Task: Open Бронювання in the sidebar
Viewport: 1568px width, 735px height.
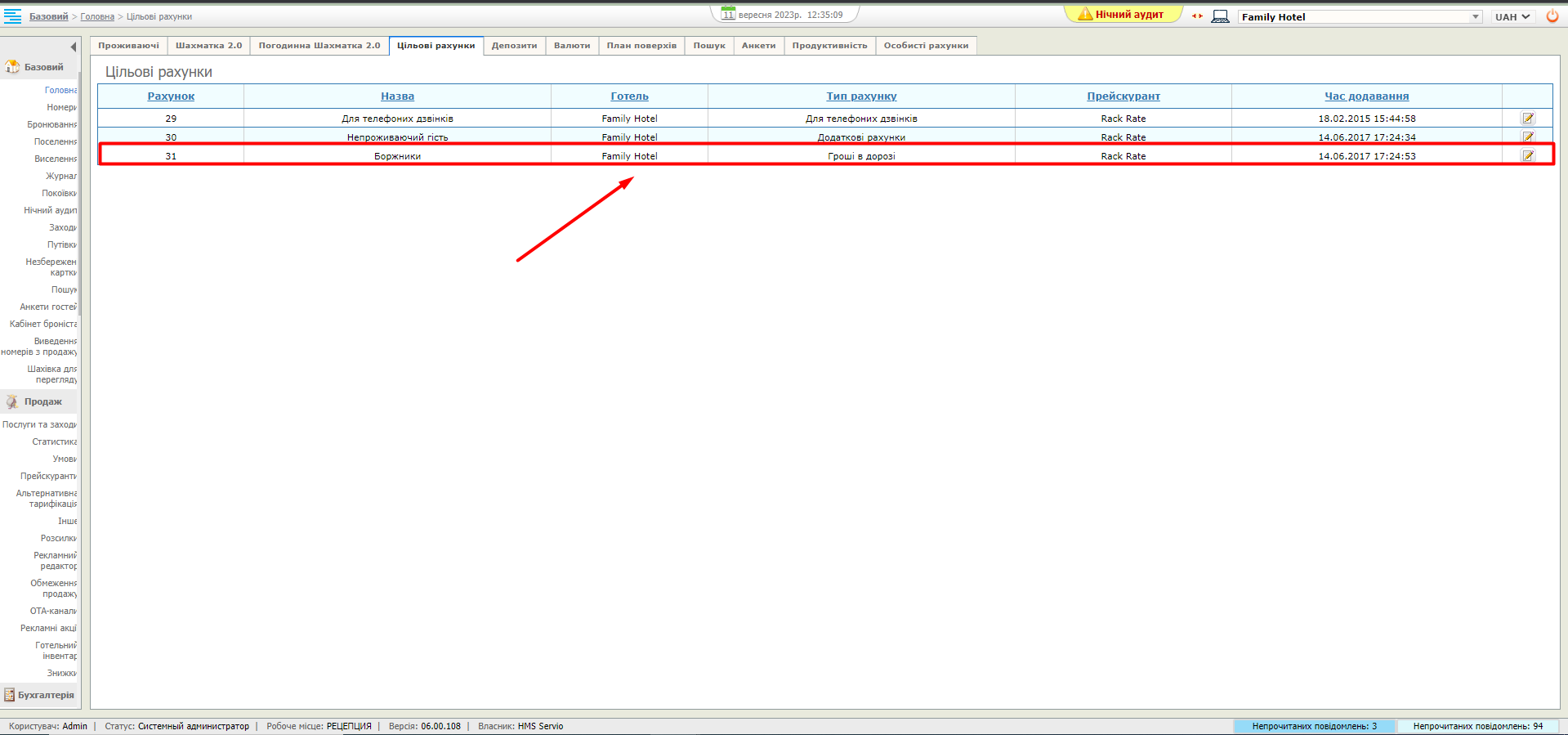Action: click(51, 125)
